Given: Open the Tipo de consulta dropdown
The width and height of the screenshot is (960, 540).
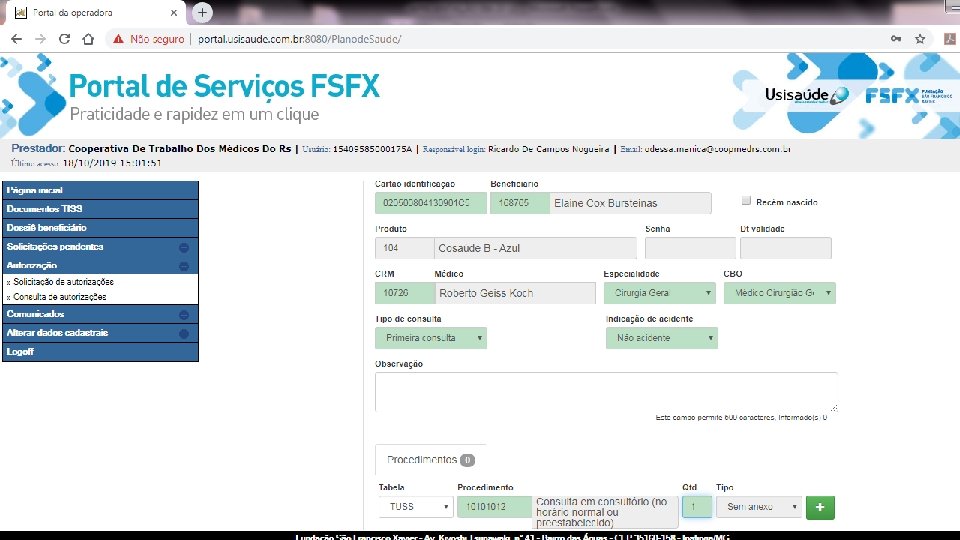Looking at the screenshot, I should 430,338.
